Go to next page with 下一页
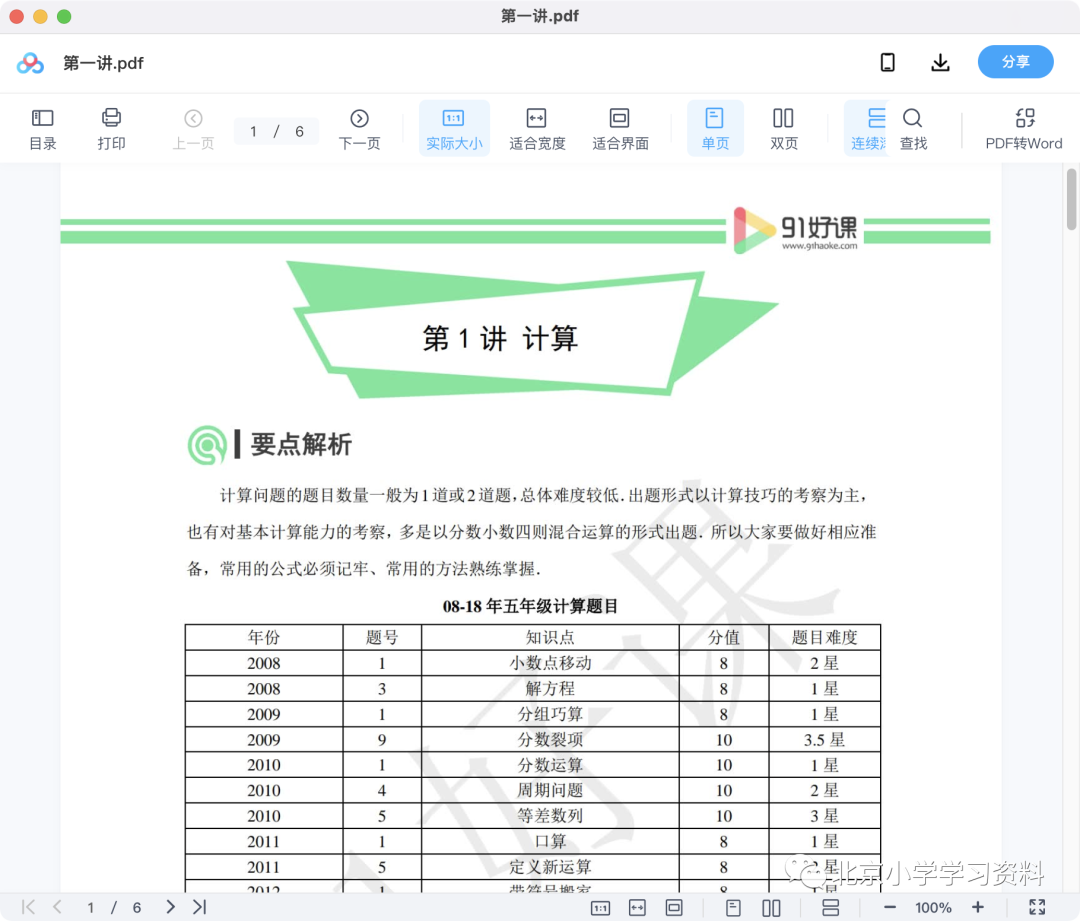The image size is (1080, 921). pyautogui.click(x=360, y=129)
